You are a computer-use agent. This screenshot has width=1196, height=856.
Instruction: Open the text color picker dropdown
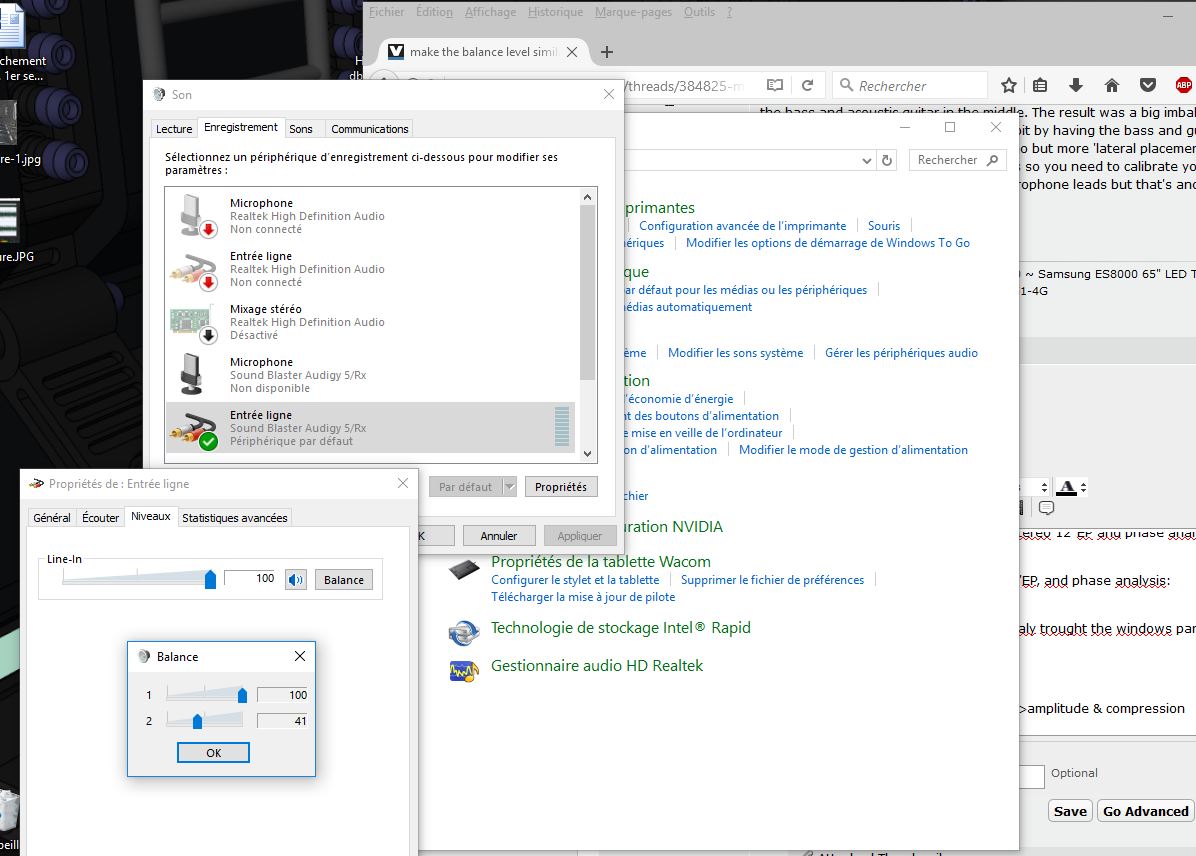[x=1083, y=488]
